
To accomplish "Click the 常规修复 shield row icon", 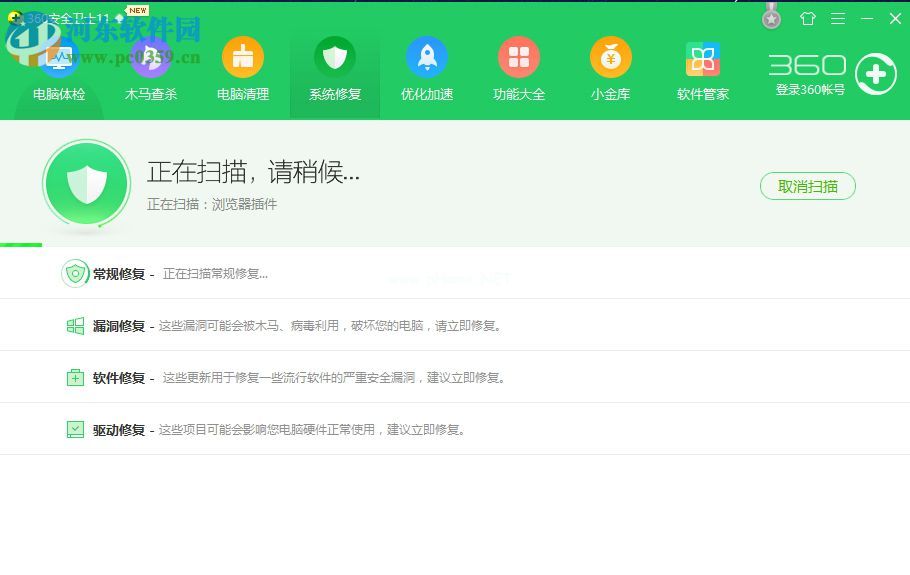I will point(75,273).
